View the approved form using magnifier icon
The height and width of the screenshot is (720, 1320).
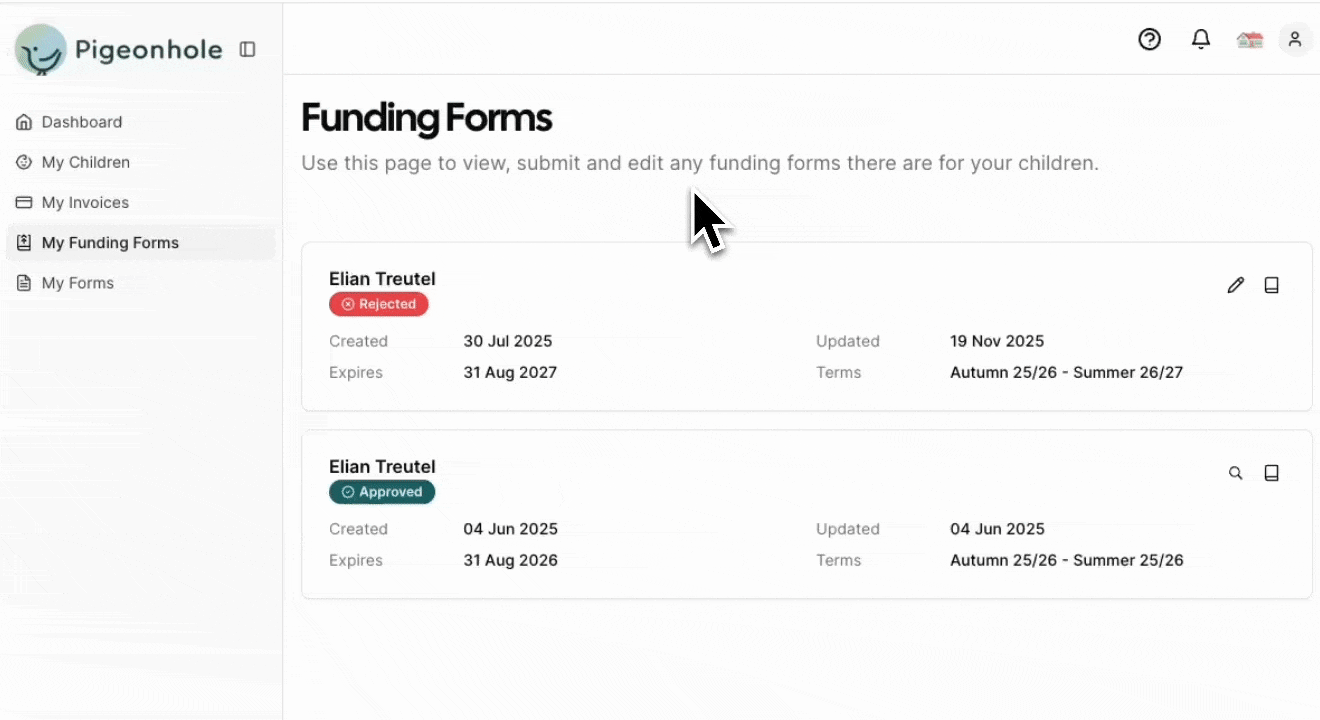pyautogui.click(x=1236, y=473)
